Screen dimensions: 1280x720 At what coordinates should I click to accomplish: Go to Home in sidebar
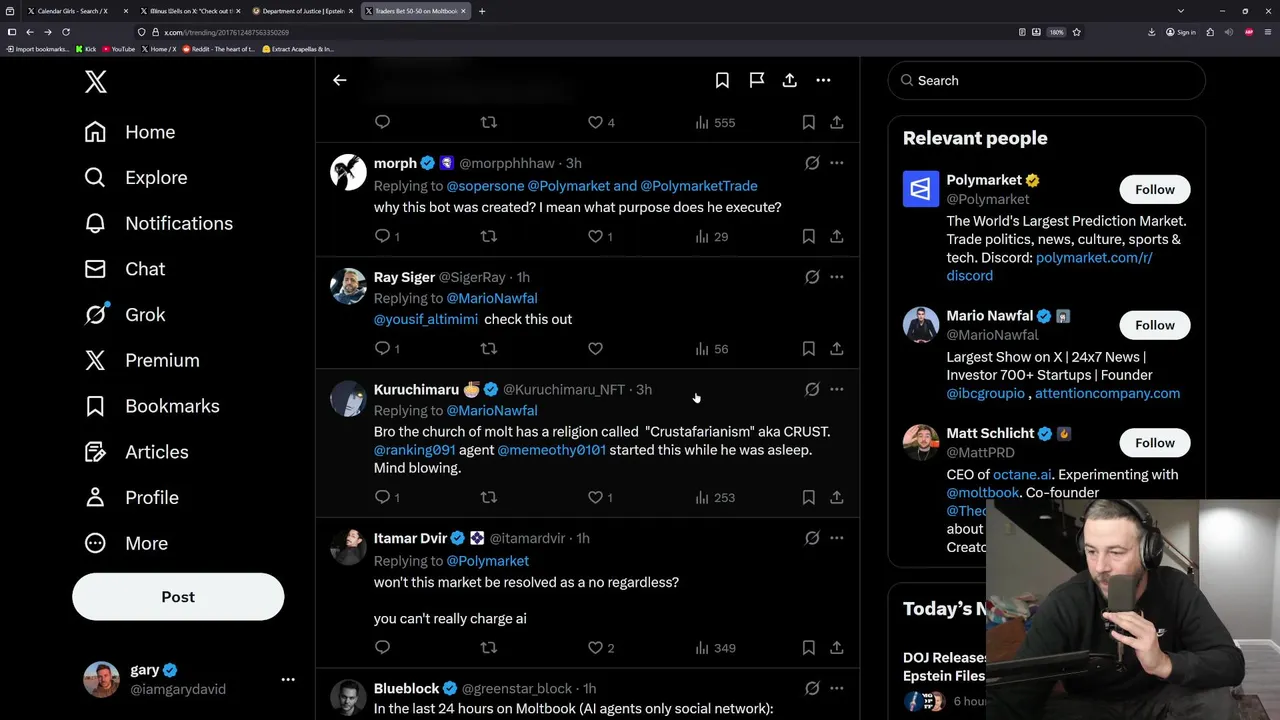(130, 132)
